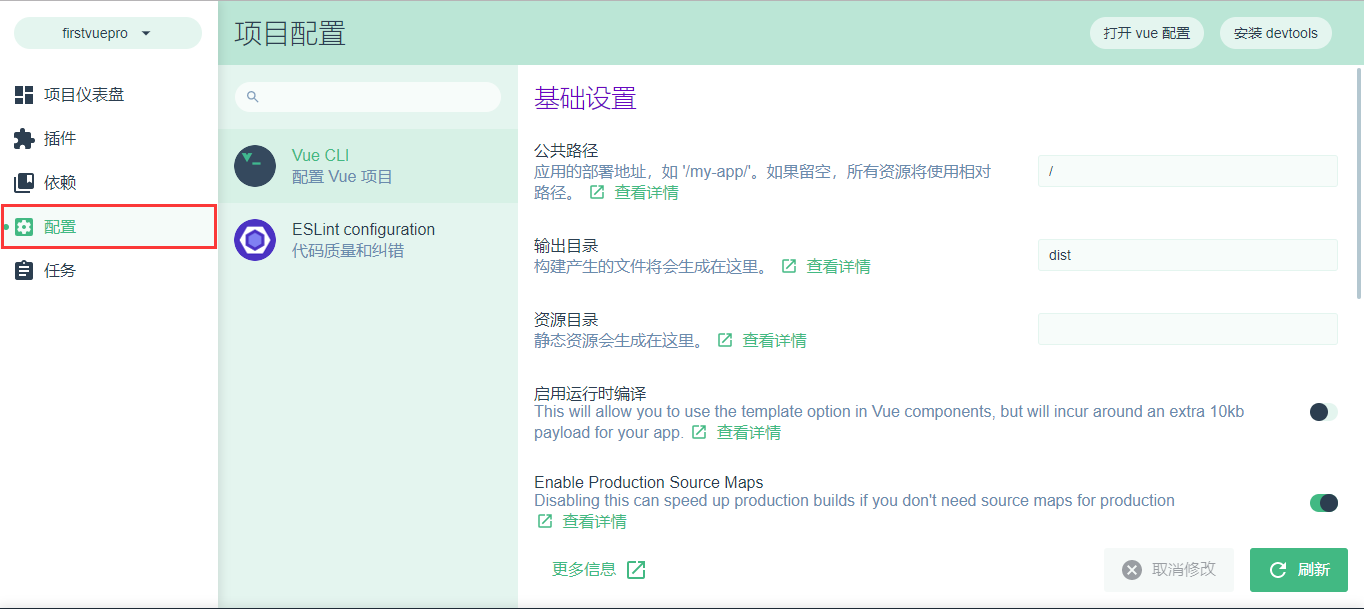This screenshot has width=1364, height=609.
Task: Open the 依赖 sidebar section
Action: pos(109,183)
